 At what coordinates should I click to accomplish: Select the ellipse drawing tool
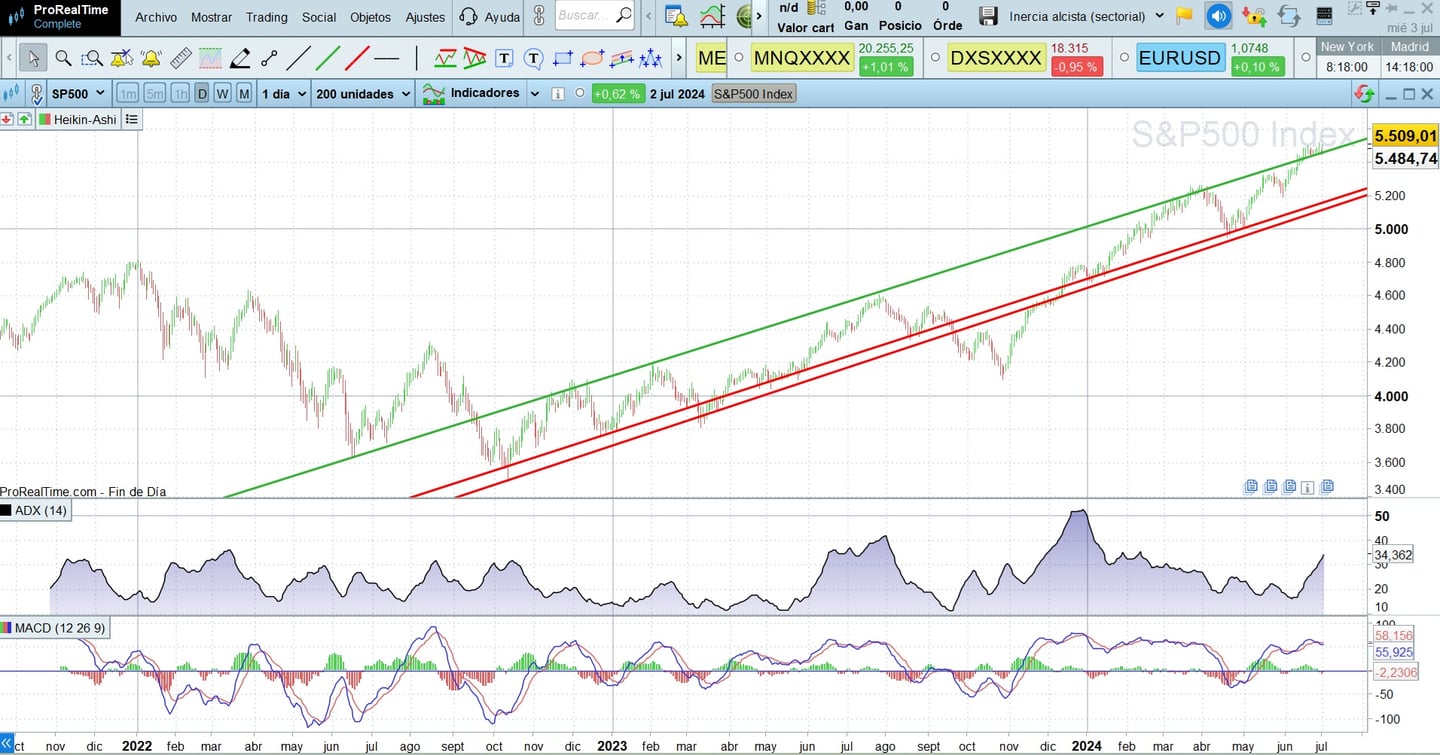(592, 58)
